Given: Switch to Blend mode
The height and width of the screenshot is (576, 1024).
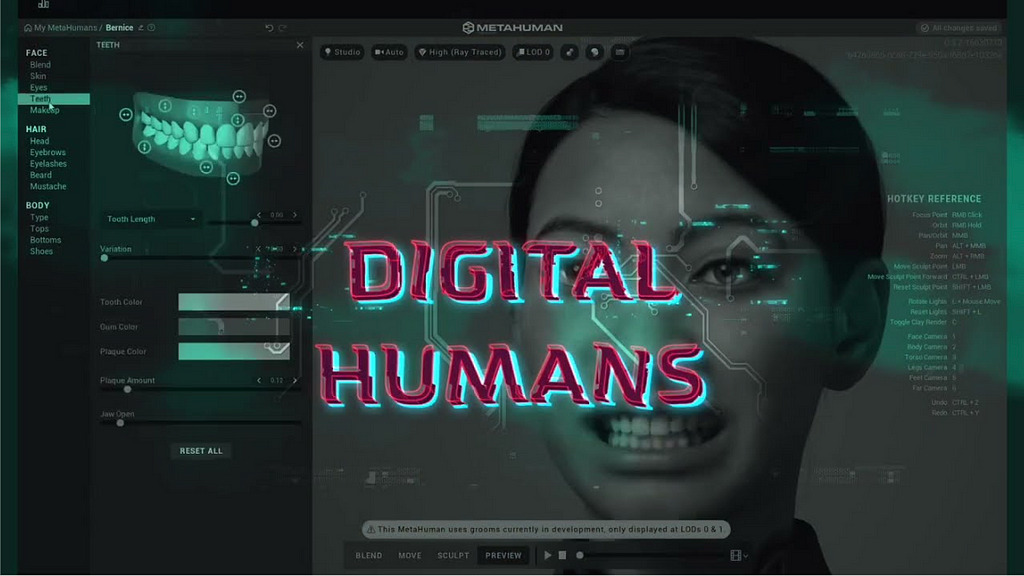Looking at the screenshot, I should tap(369, 556).
